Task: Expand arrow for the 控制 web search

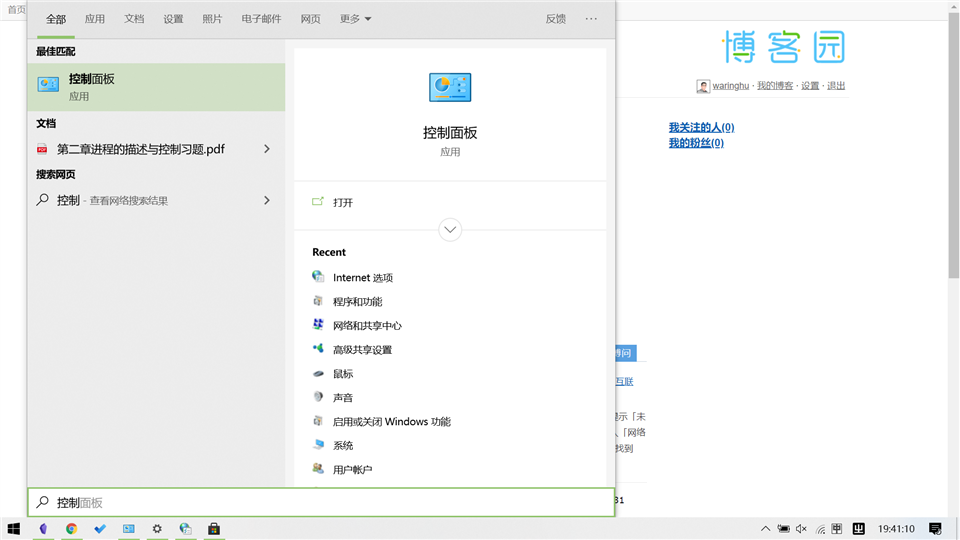Action: [267, 200]
